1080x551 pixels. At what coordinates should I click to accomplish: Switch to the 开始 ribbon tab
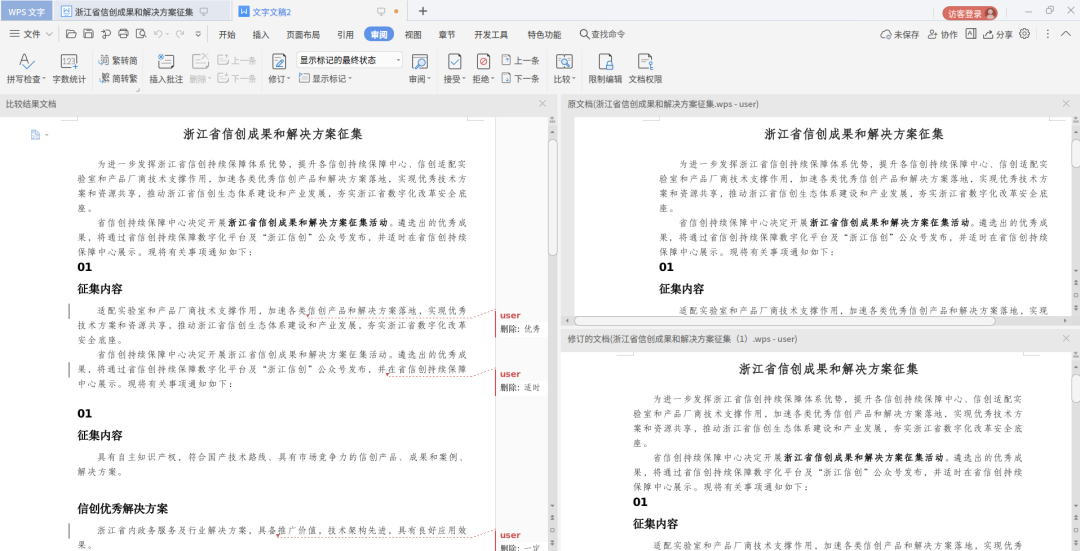pyautogui.click(x=227, y=34)
